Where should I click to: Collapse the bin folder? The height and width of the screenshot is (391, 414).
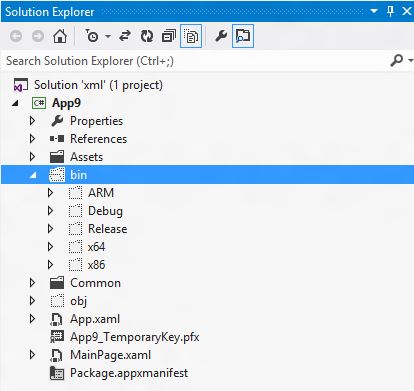pos(33,175)
